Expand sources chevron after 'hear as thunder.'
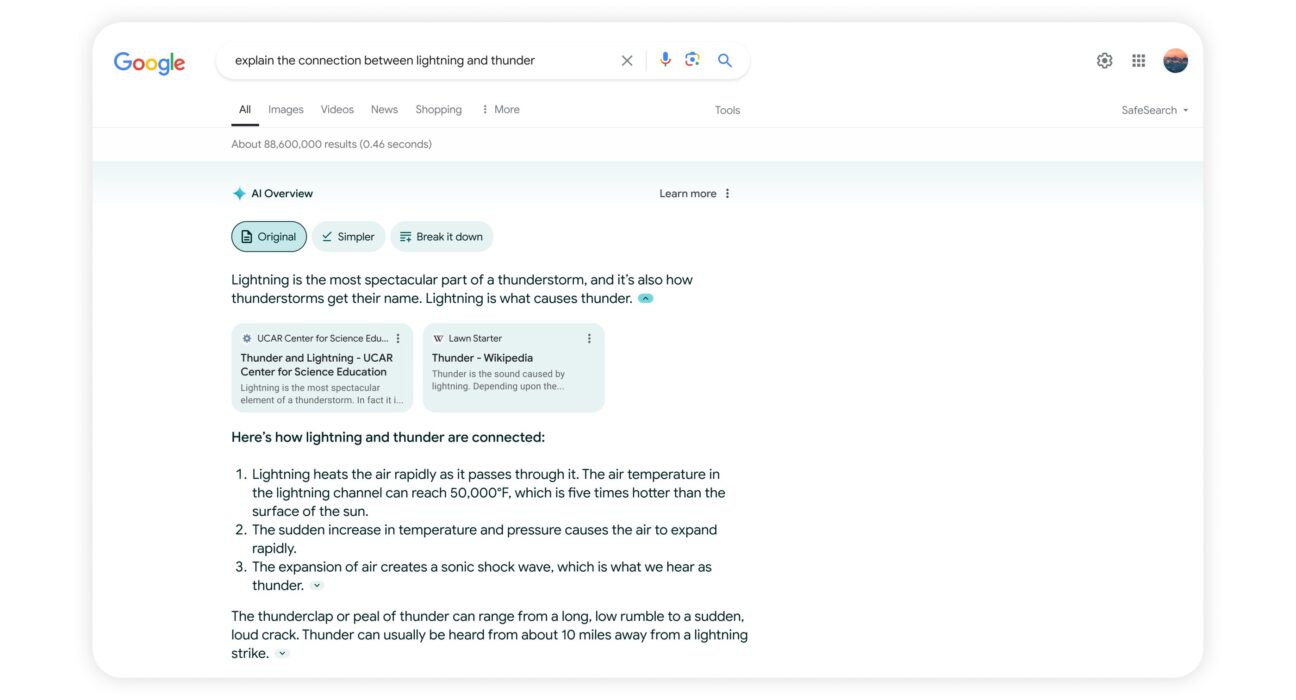1296x700 pixels. [317, 586]
